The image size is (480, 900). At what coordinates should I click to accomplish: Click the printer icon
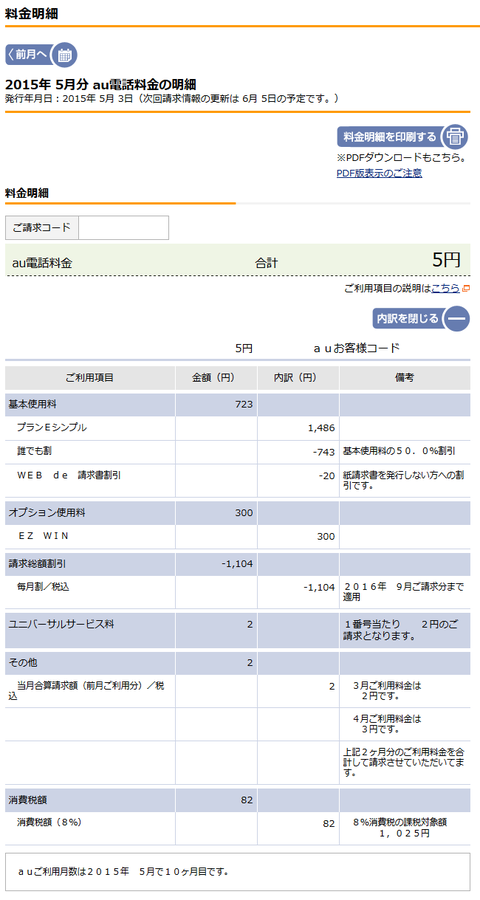[x=455, y=137]
